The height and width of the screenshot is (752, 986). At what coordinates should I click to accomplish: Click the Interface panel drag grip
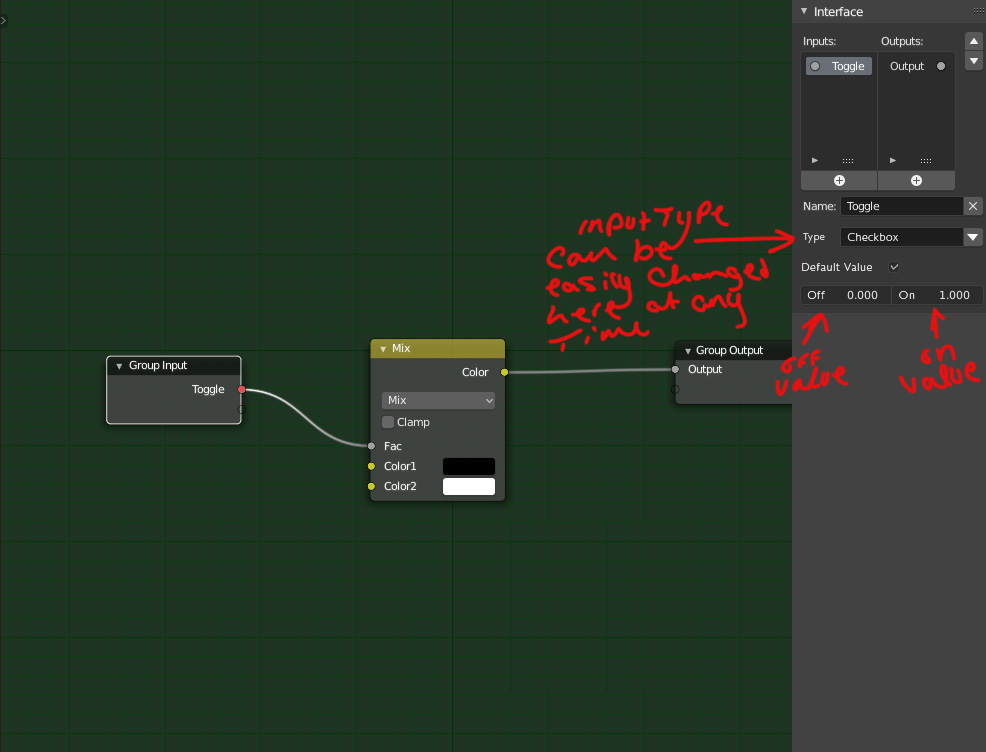click(x=978, y=11)
